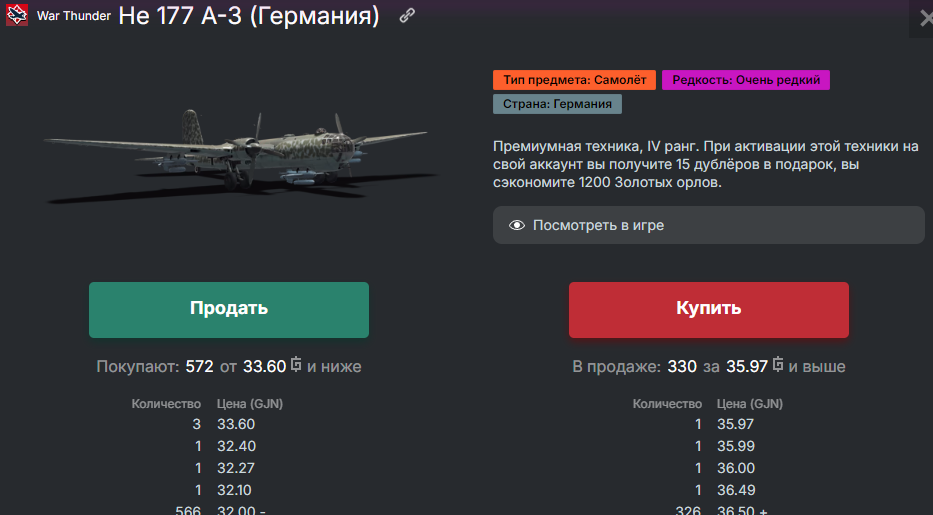Click GJN currency icon after 35.97

point(778,365)
